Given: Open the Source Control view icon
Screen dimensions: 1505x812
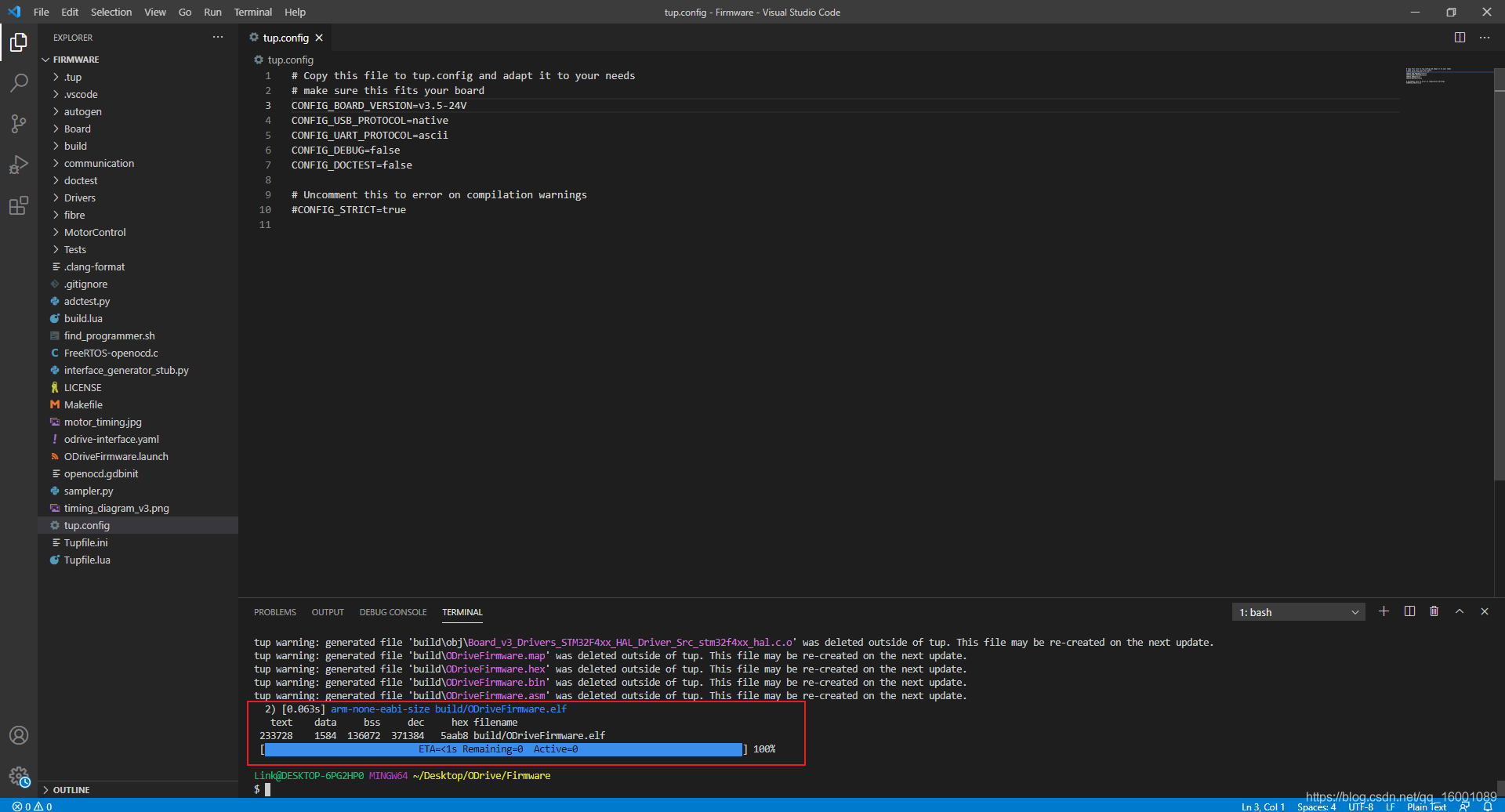Looking at the screenshot, I should point(19,123).
